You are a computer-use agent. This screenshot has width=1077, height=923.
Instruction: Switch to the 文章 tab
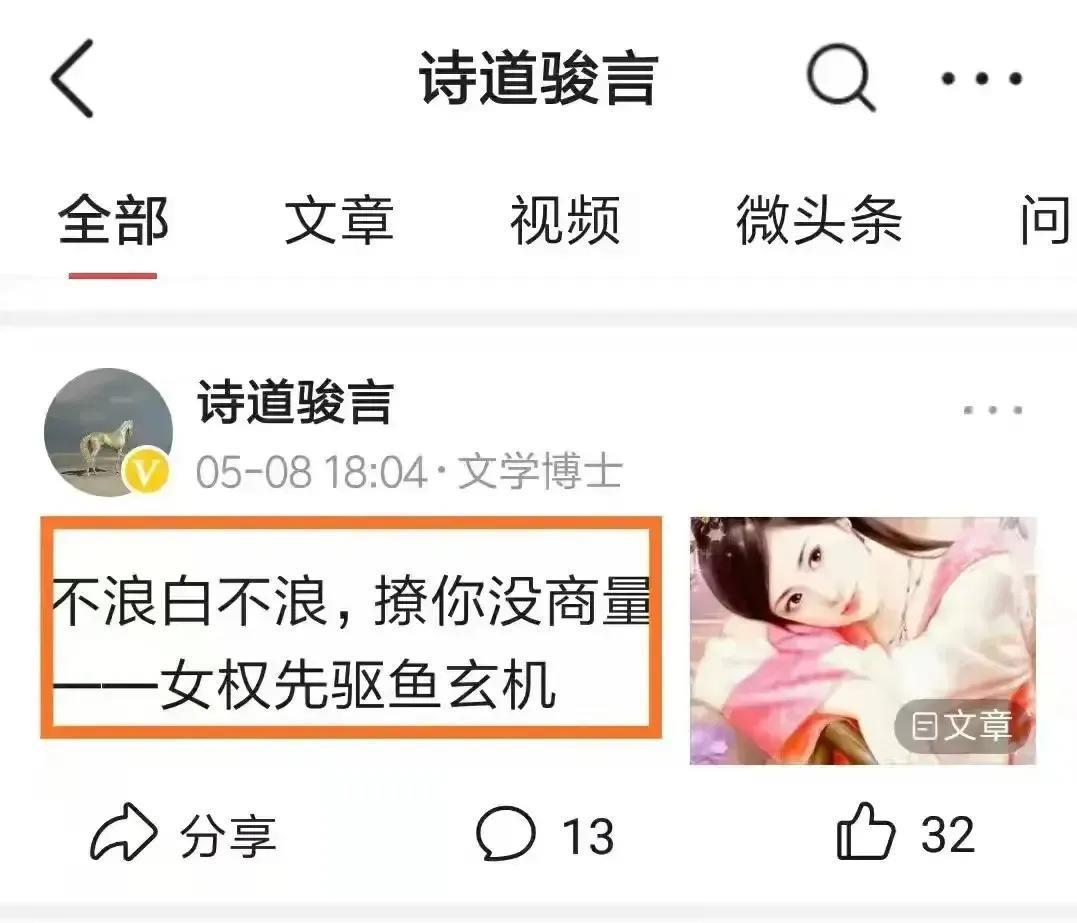click(339, 220)
